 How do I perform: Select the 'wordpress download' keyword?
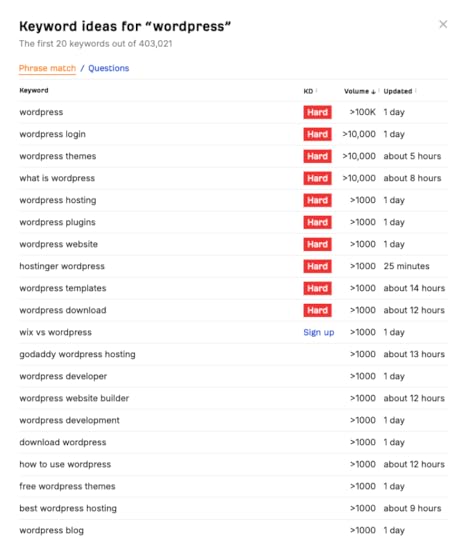point(63,310)
